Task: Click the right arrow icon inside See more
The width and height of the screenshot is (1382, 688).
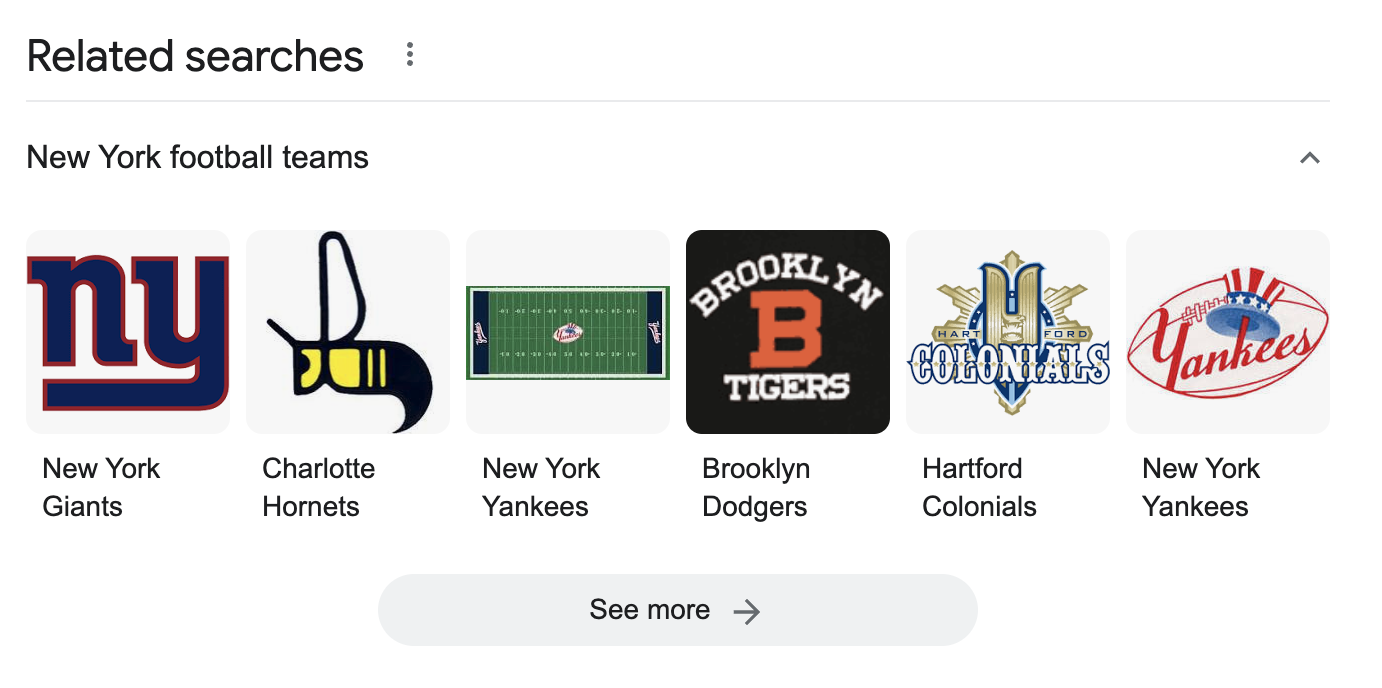Action: (x=746, y=611)
